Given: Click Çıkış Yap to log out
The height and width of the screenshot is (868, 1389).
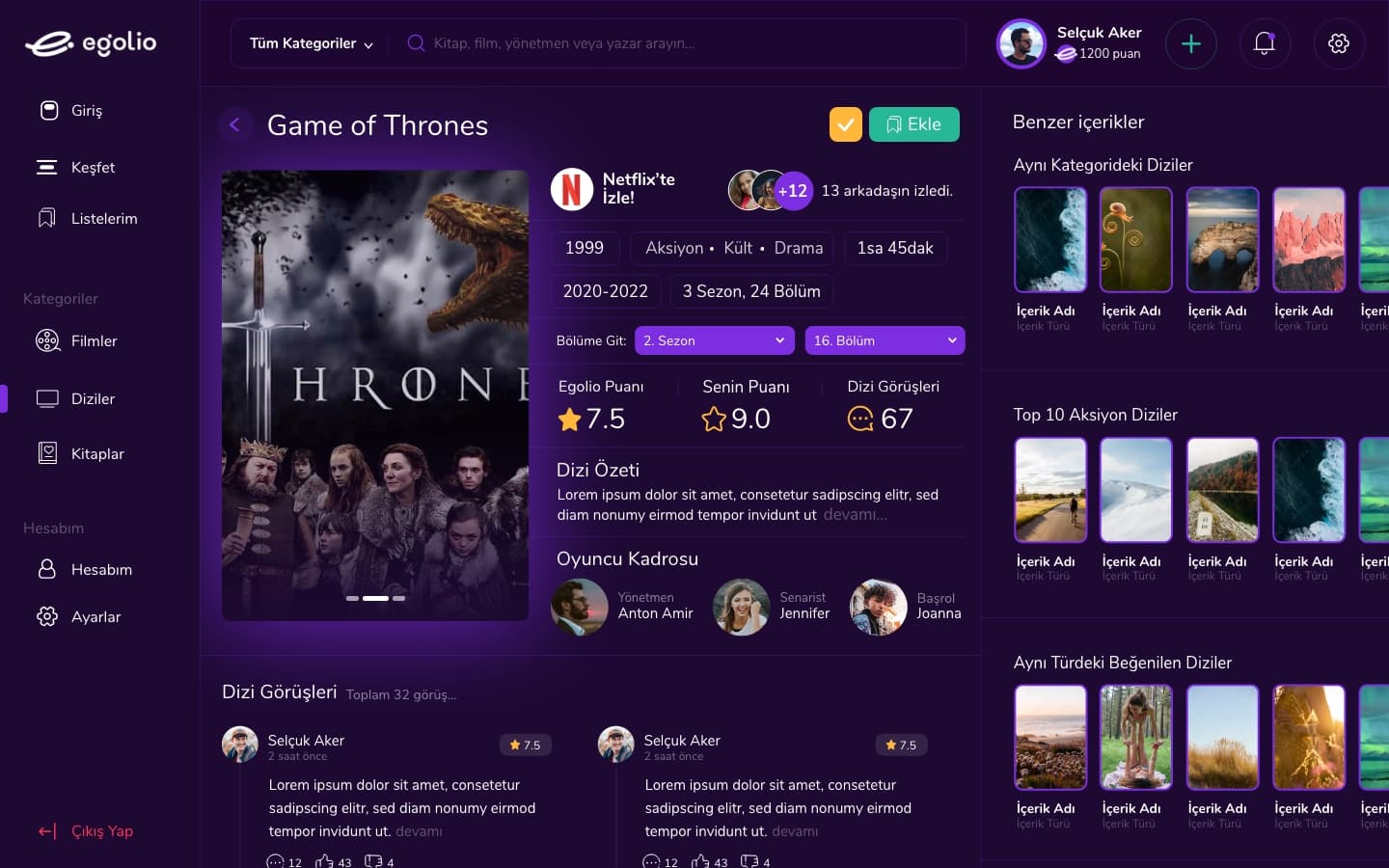Looking at the screenshot, I should point(85,831).
